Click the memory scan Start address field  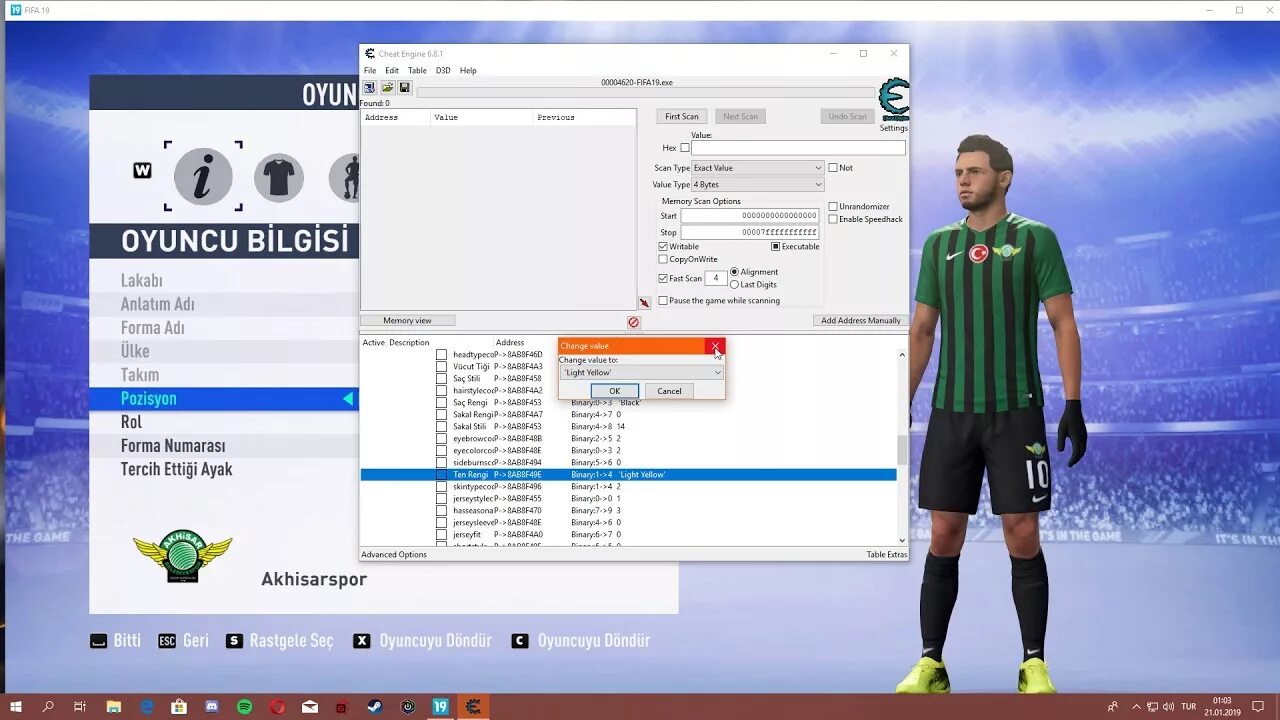[x=750, y=216]
